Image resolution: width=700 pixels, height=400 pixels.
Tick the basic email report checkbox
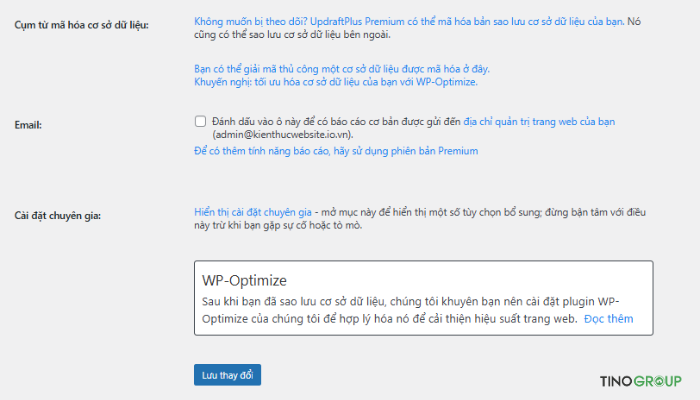pyautogui.click(x=200, y=121)
